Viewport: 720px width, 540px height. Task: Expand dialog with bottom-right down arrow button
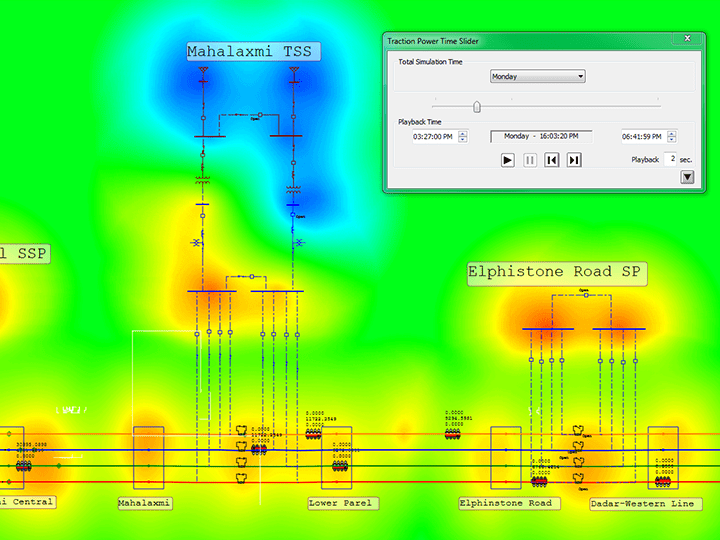click(x=687, y=177)
